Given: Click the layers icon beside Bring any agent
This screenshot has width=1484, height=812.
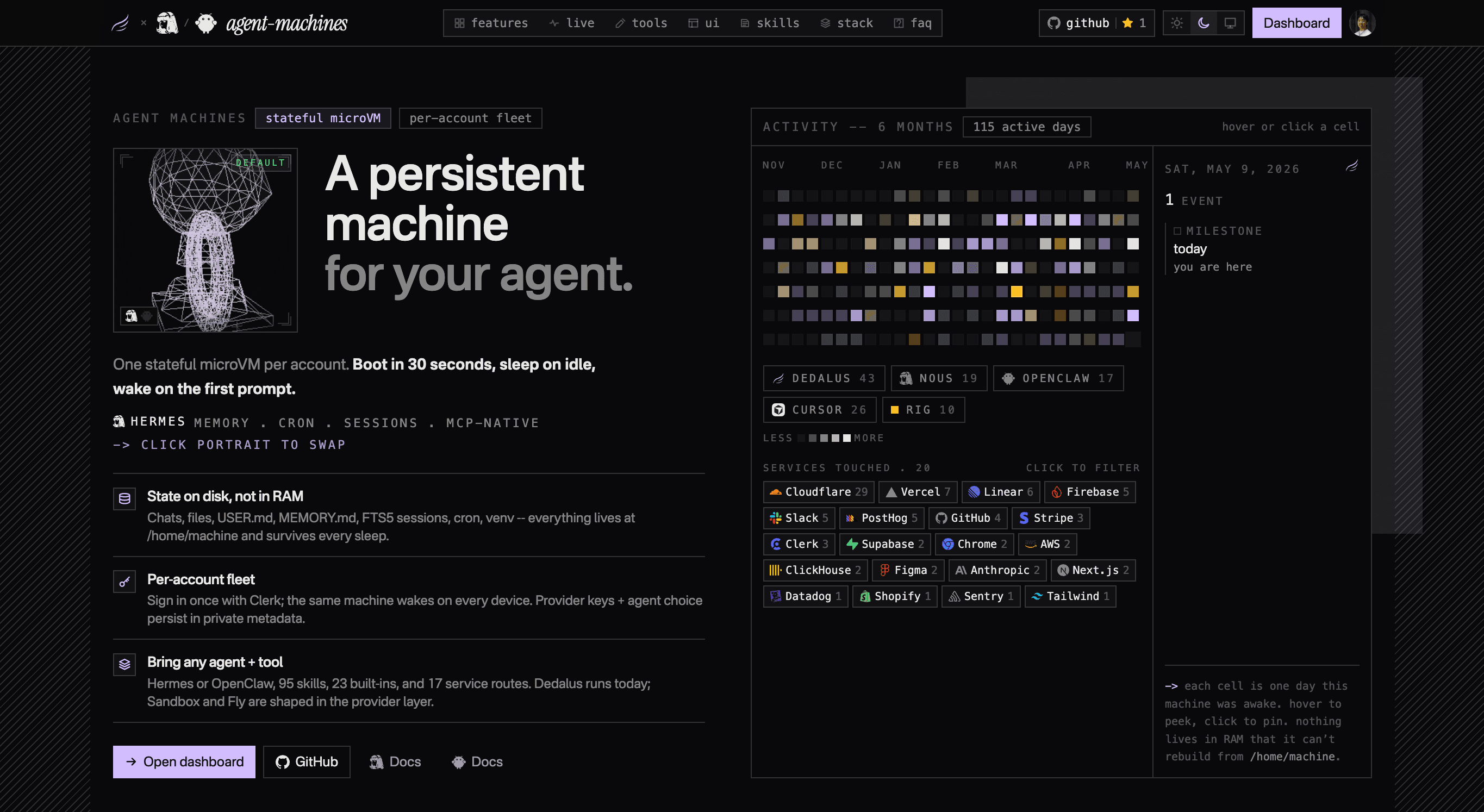Looking at the screenshot, I should tap(124, 665).
